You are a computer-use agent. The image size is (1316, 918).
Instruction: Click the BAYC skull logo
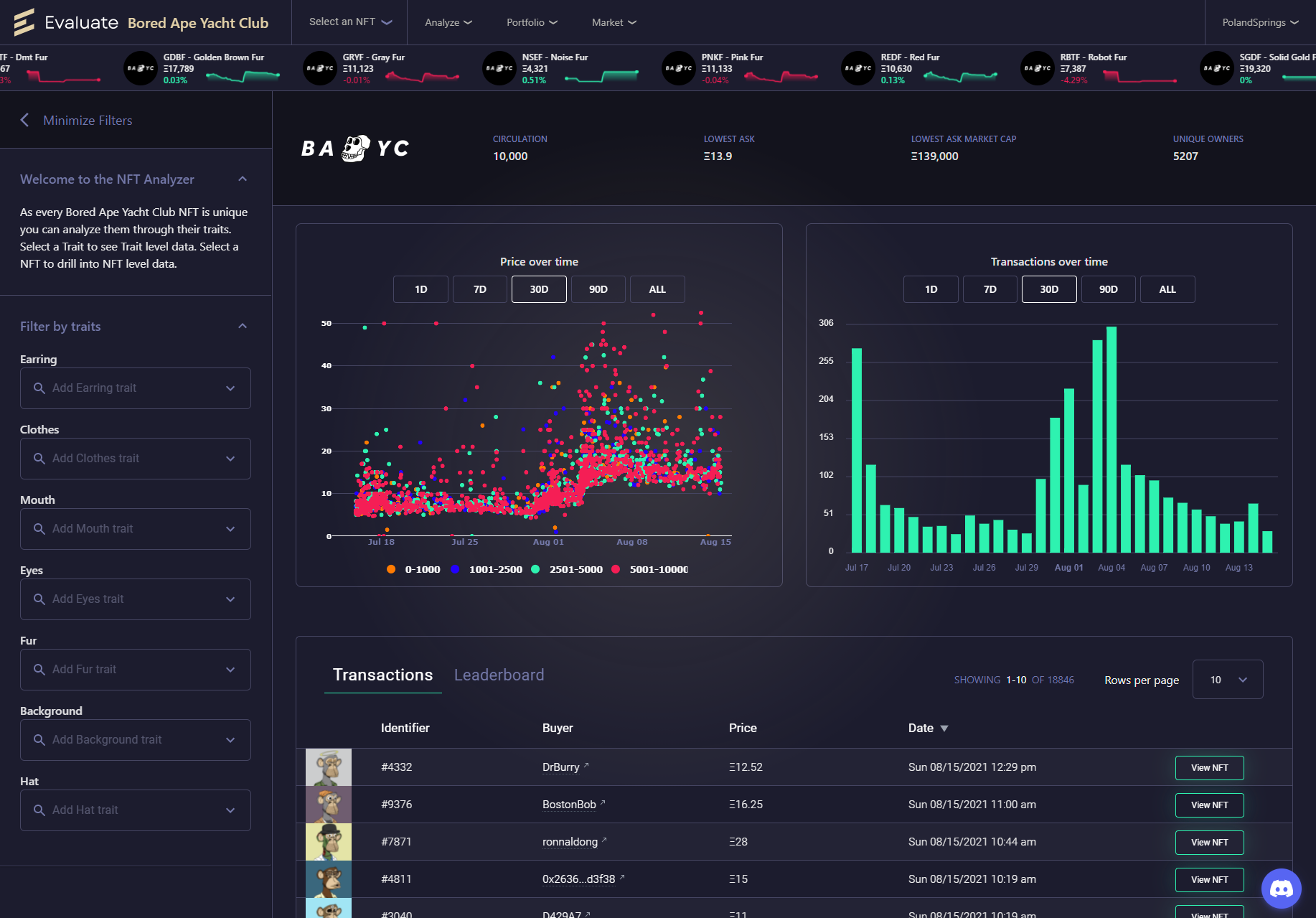[x=356, y=148]
